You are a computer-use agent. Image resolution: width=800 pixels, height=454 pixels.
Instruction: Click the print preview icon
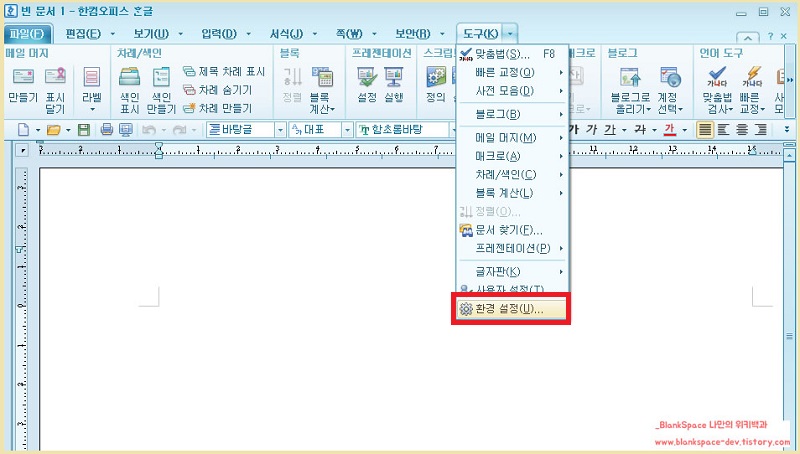click(126, 130)
